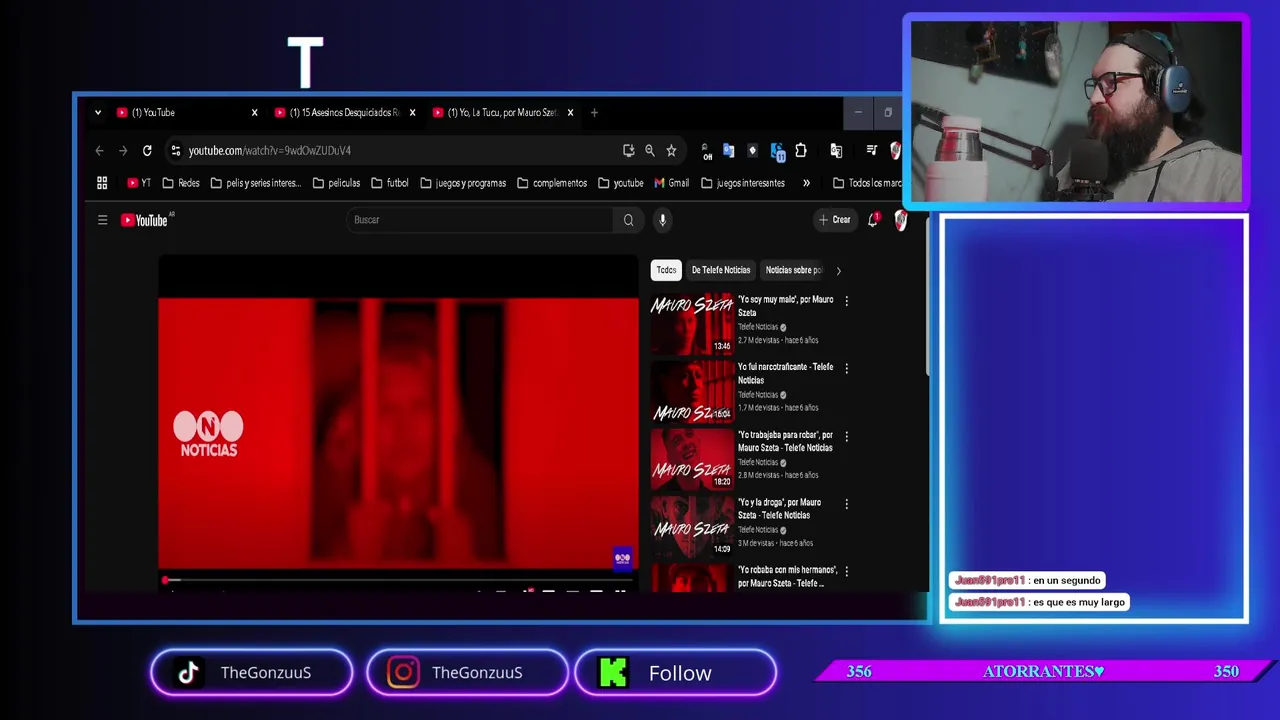Switch to 'Yo, La Tucu, por Mauro Szeta' tab
1280x720 pixels.
click(504, 113)
